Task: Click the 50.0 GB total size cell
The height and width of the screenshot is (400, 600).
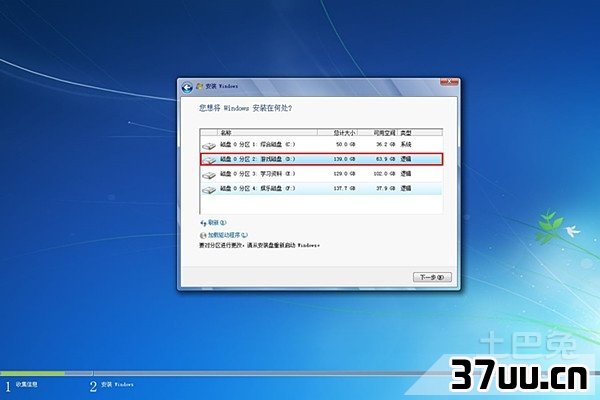Action: [x=346, y=145]
